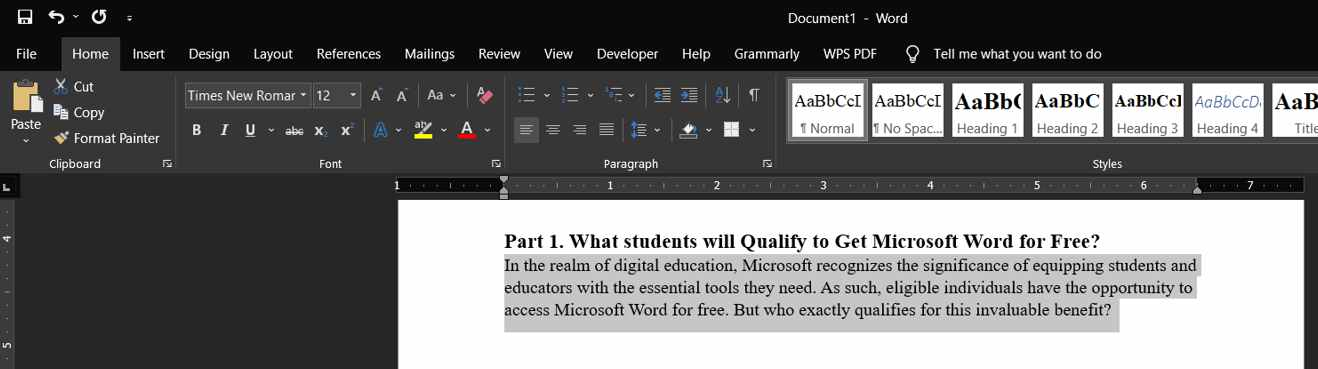Click Line and Paragraph Spacing icon
The width and height of the screenshot is (1318, 369).
[638, 130]
